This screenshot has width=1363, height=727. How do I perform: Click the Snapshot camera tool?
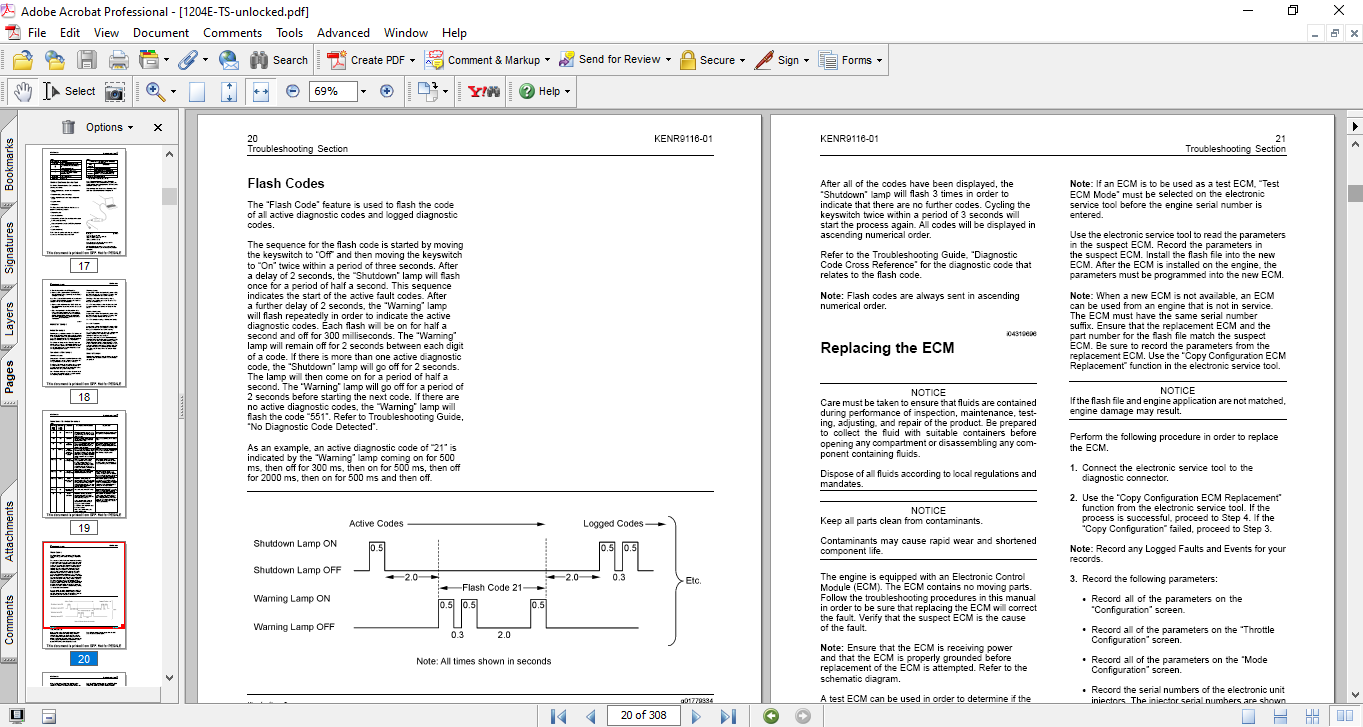[x=115, y=91]
